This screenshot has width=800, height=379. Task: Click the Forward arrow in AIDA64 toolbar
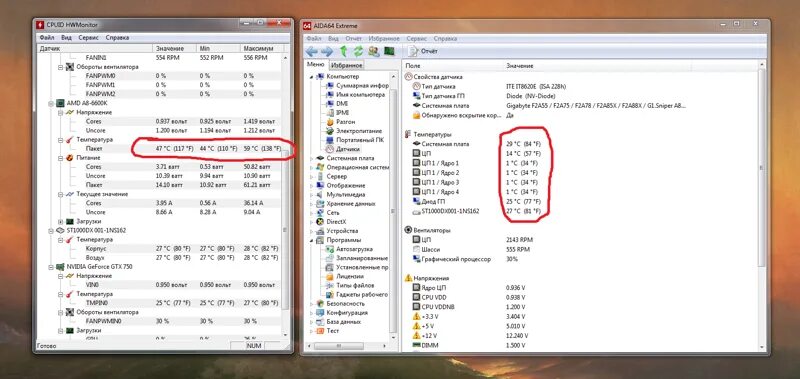(x=327, y=51)
